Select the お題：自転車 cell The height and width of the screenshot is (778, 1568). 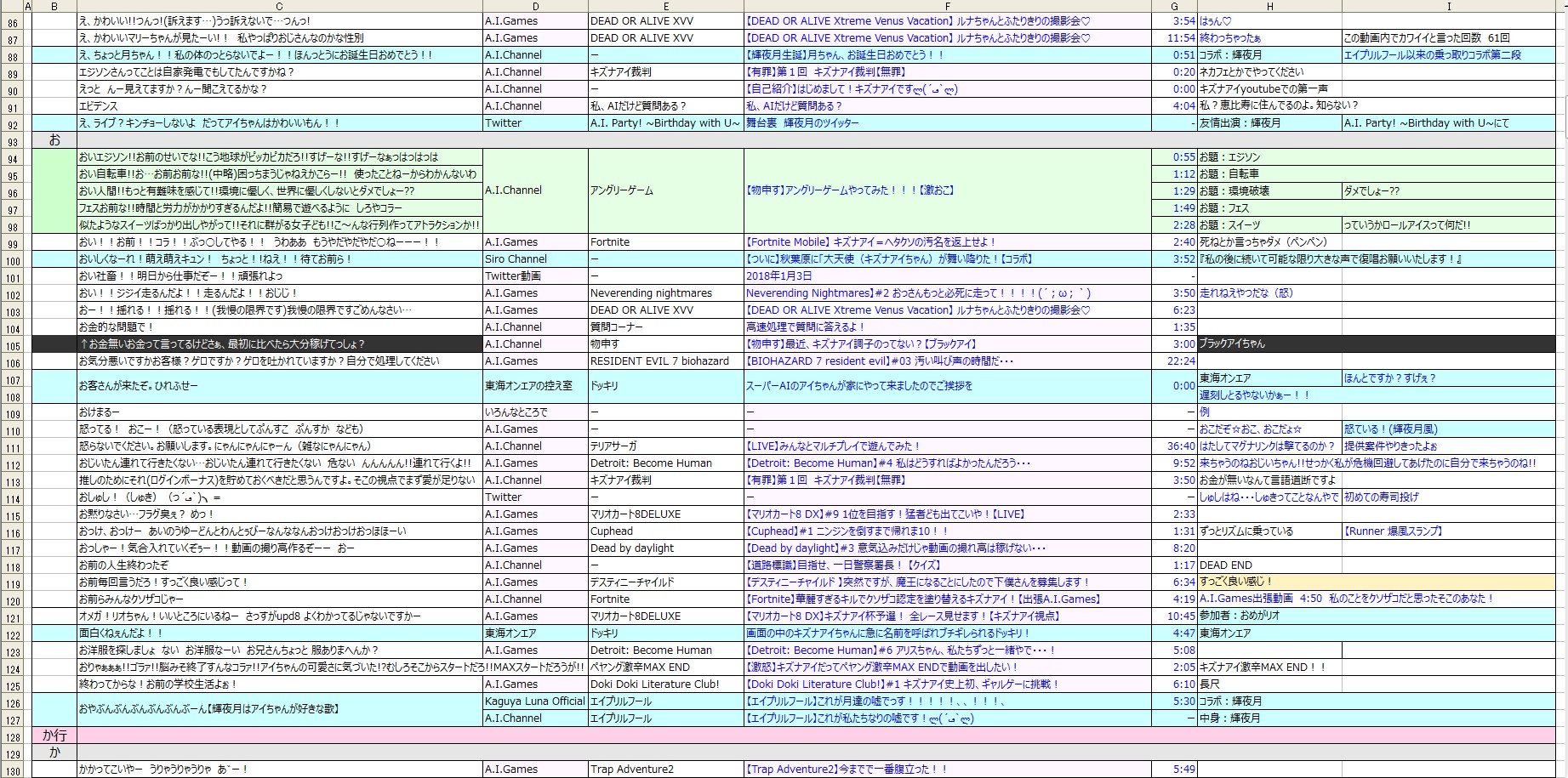coord(1269,174)
